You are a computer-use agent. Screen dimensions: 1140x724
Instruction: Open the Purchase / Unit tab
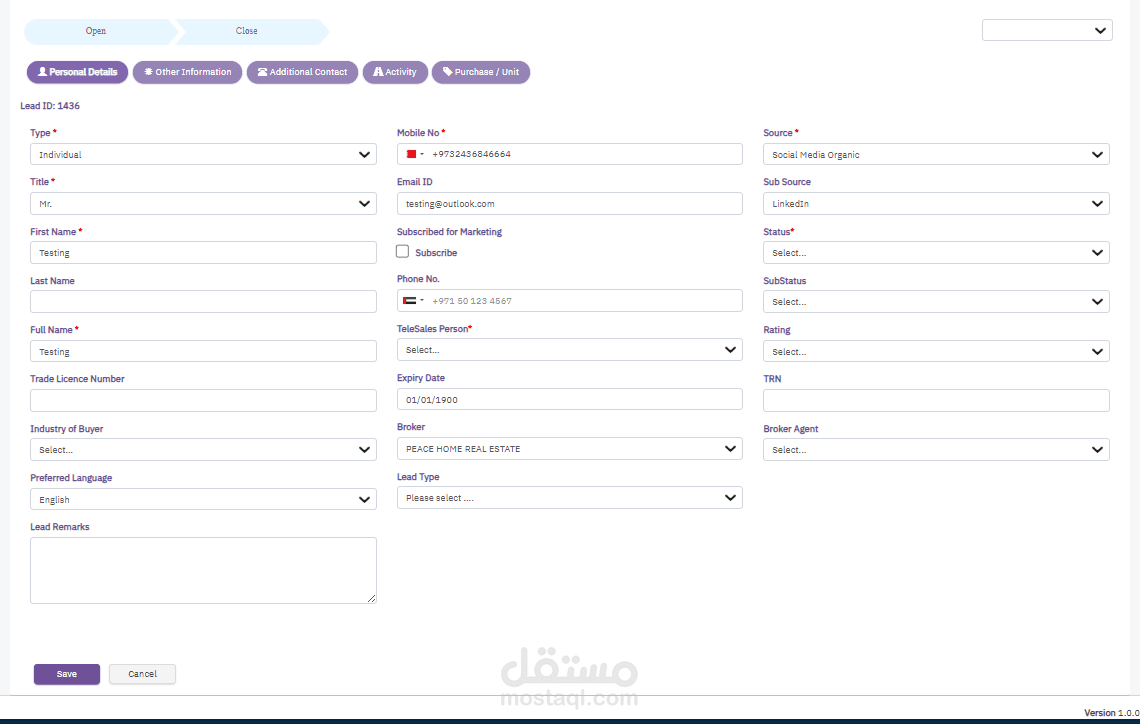481,72
